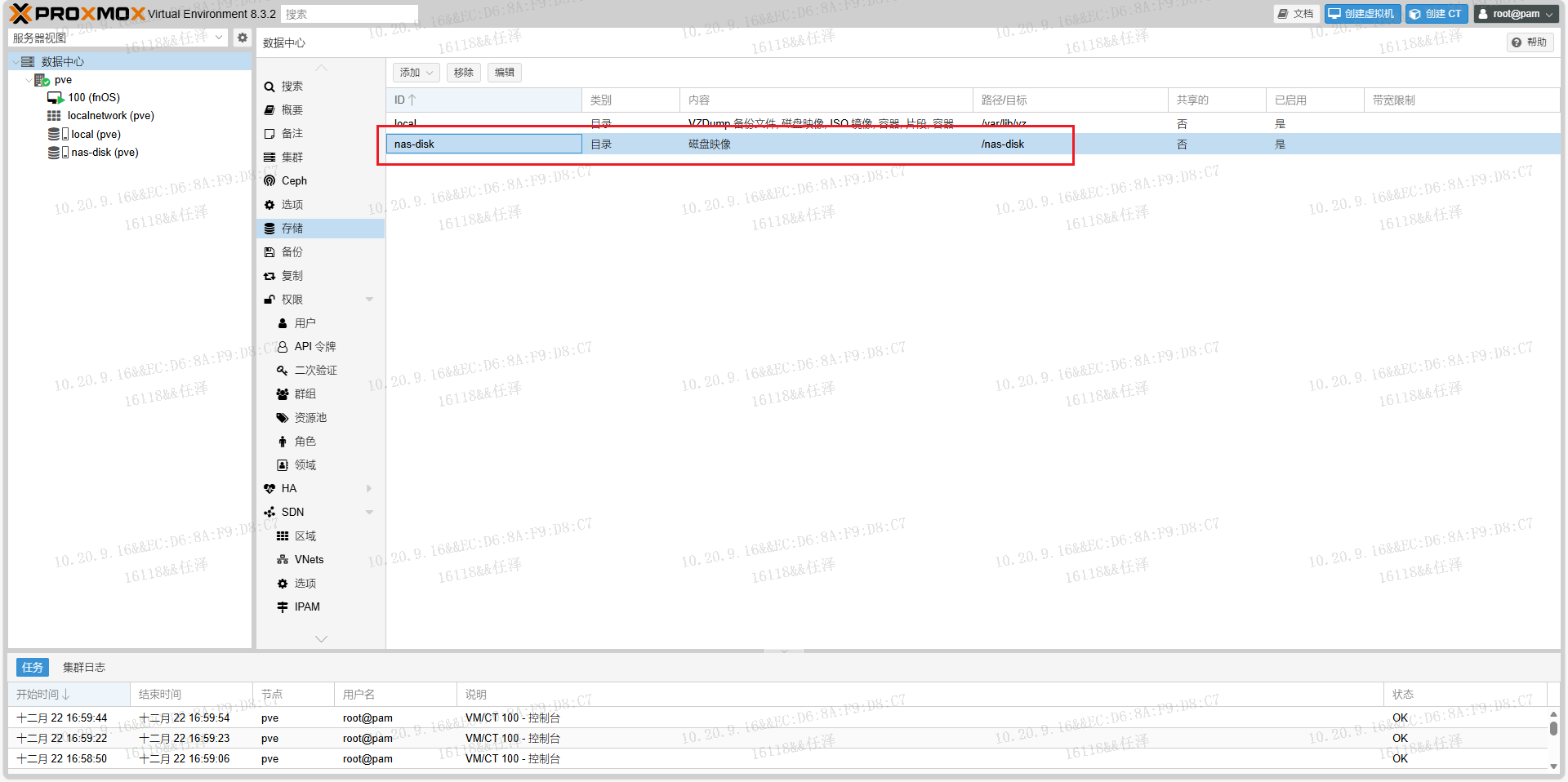This screenshot has height=782, width=1568.
Task: Open the 资源池 pools icon
Action: point(283,418)
